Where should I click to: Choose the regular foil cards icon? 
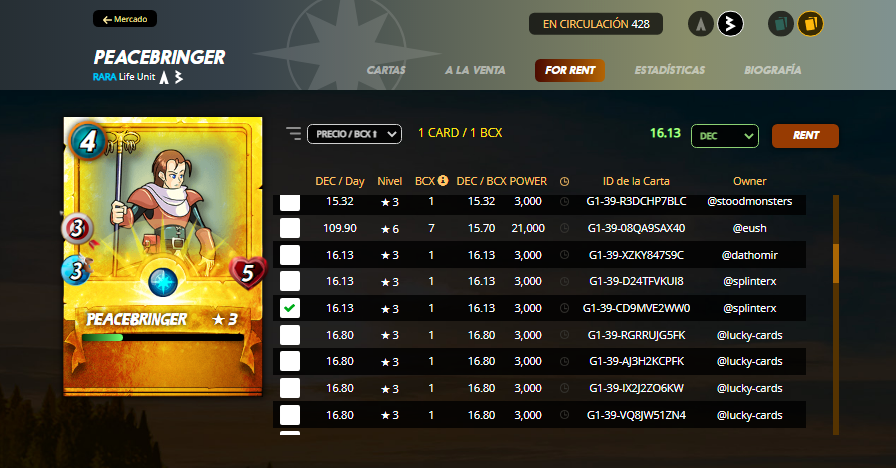781,24
